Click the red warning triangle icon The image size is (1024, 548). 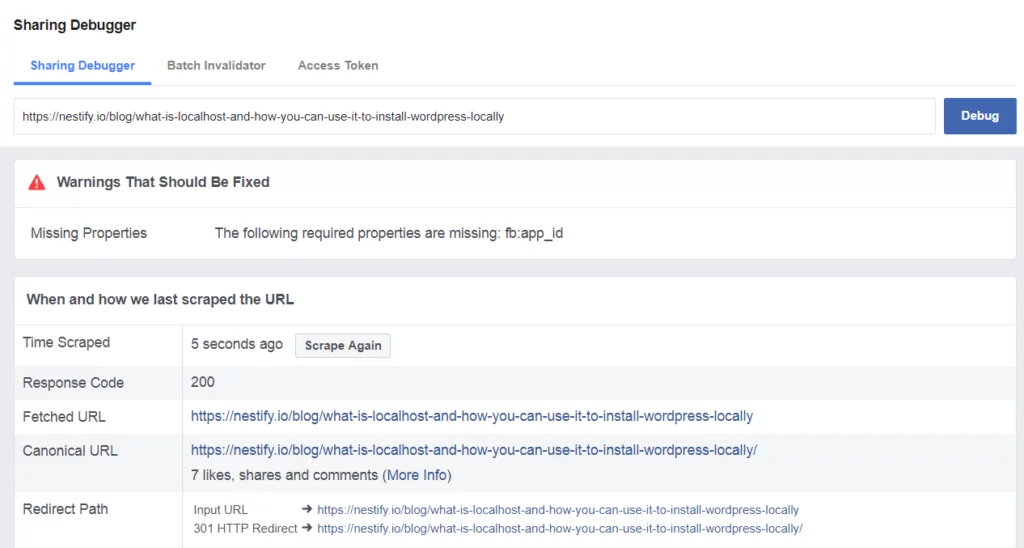coord(37,182)
